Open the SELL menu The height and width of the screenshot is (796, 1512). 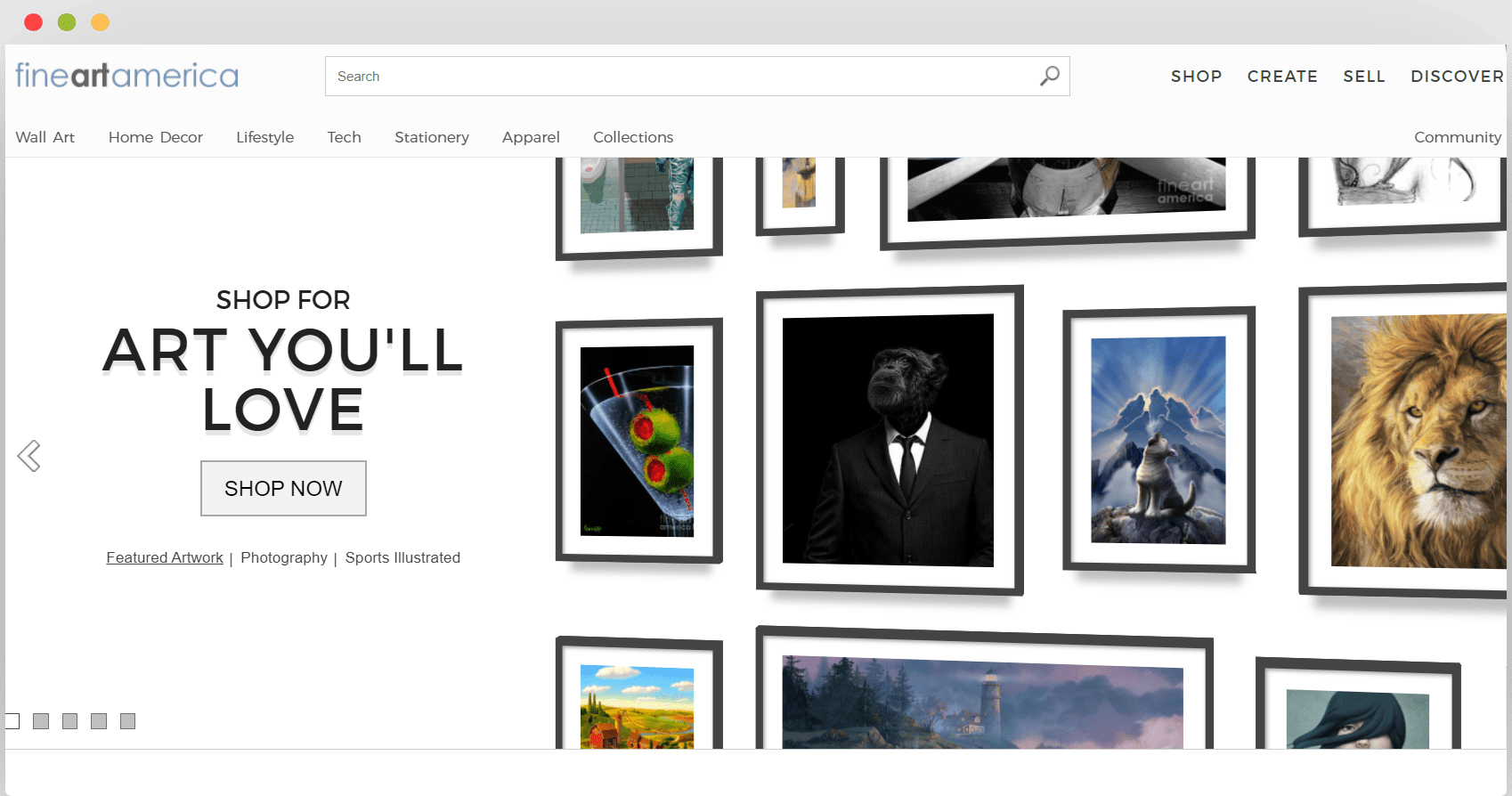coord(1364,77)
